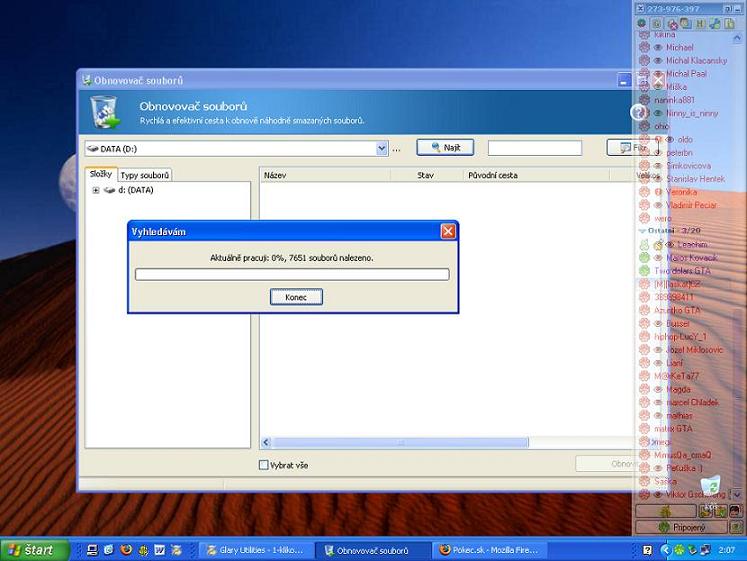Open the Windows Start menu

pos(35,550)
